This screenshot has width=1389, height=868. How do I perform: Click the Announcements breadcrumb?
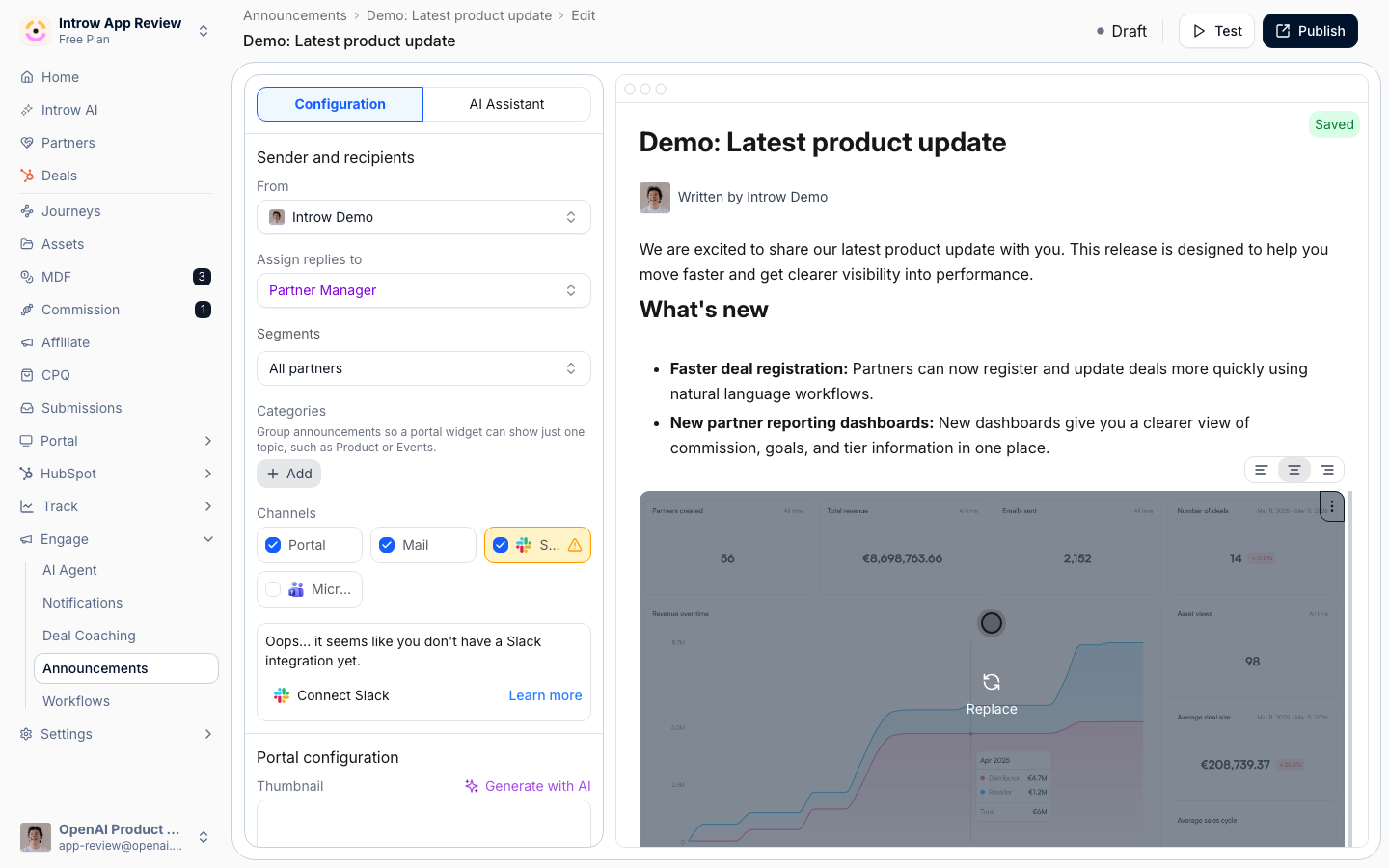point(294,15)
